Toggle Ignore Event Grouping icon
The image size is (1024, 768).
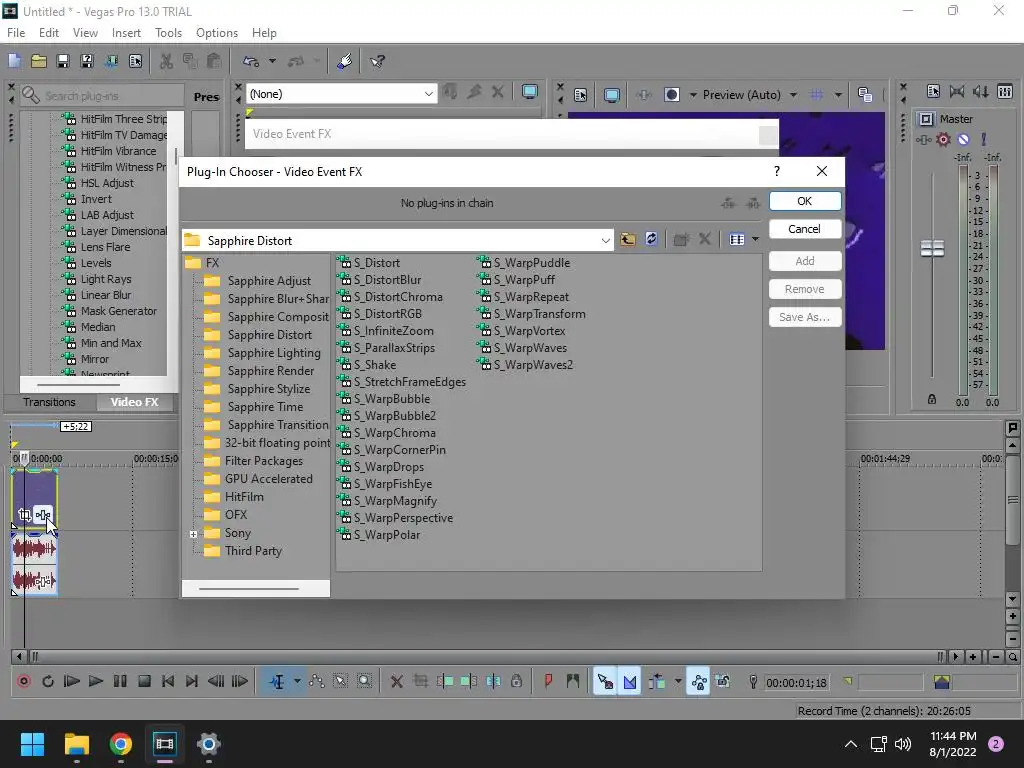click(723, 682)
